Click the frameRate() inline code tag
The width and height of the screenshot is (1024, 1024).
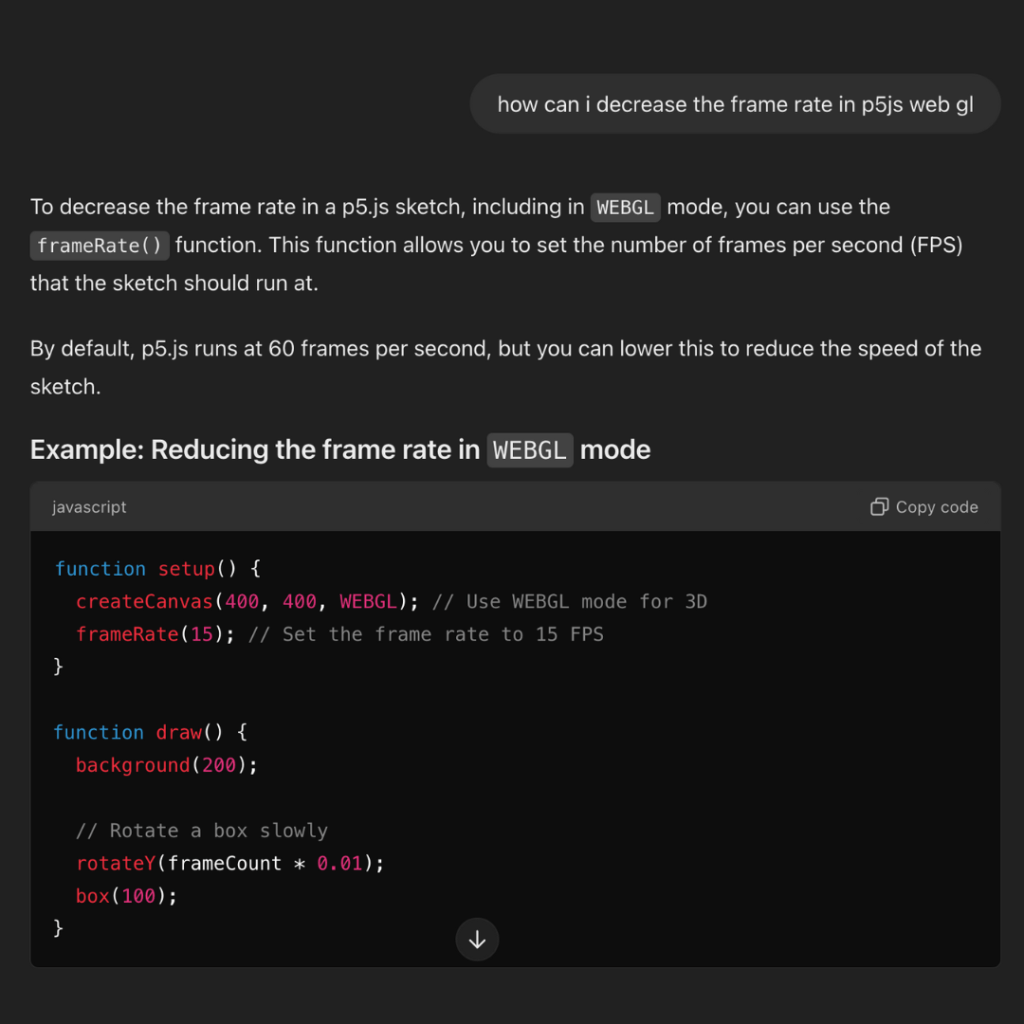(x=100, y=246)
